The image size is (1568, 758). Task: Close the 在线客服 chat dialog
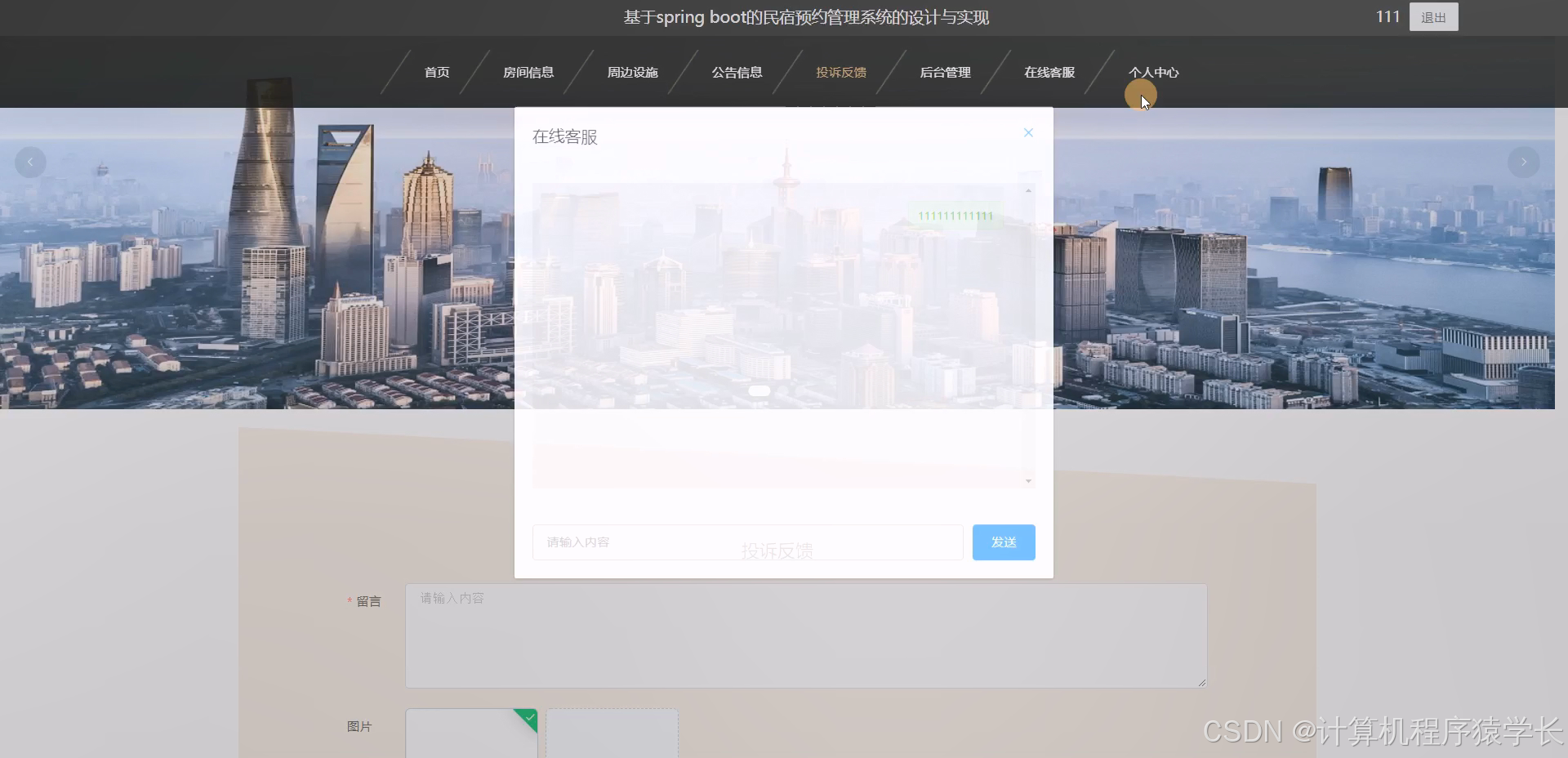(1027, 132)
